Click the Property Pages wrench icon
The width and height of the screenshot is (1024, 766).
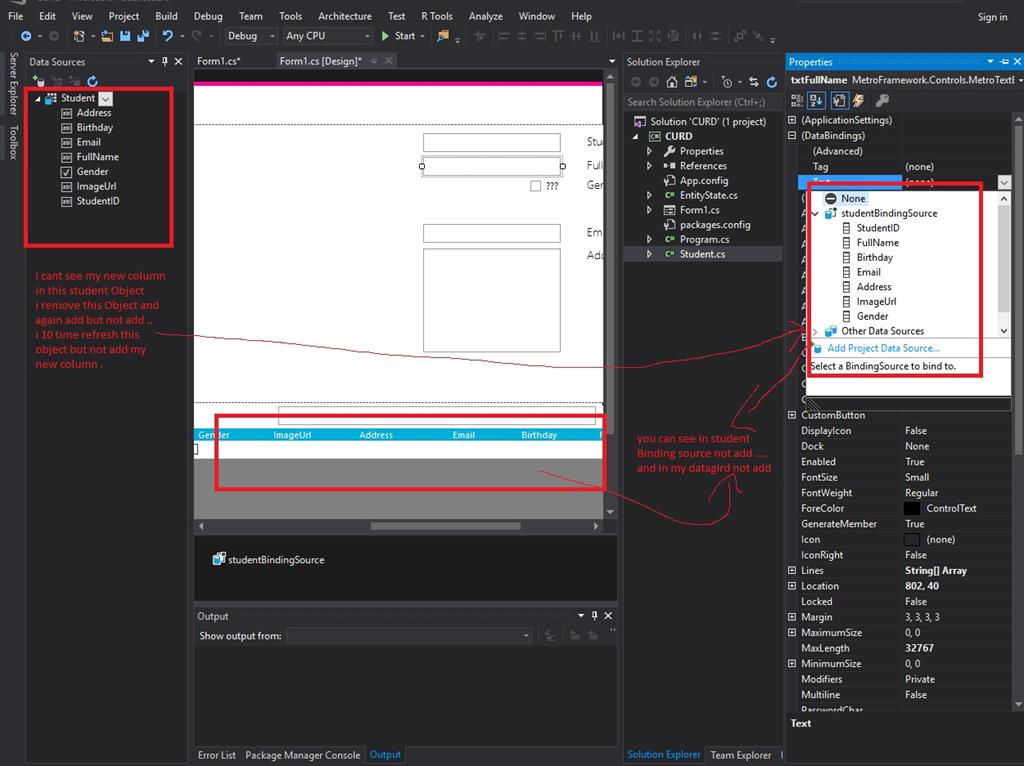point(882,100)
